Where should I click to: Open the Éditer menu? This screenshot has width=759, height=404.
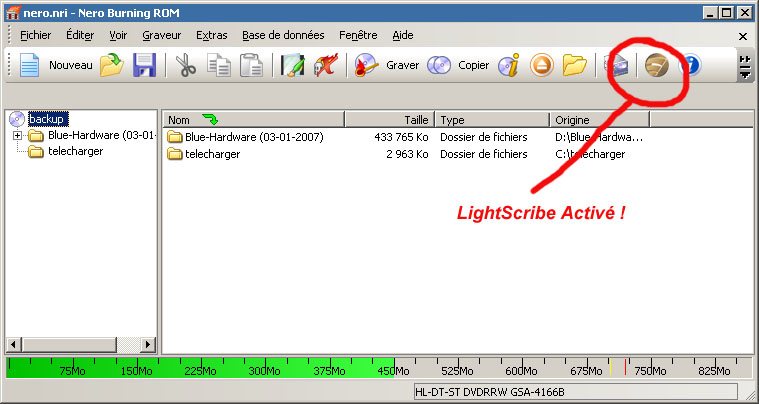coord(80,35)
